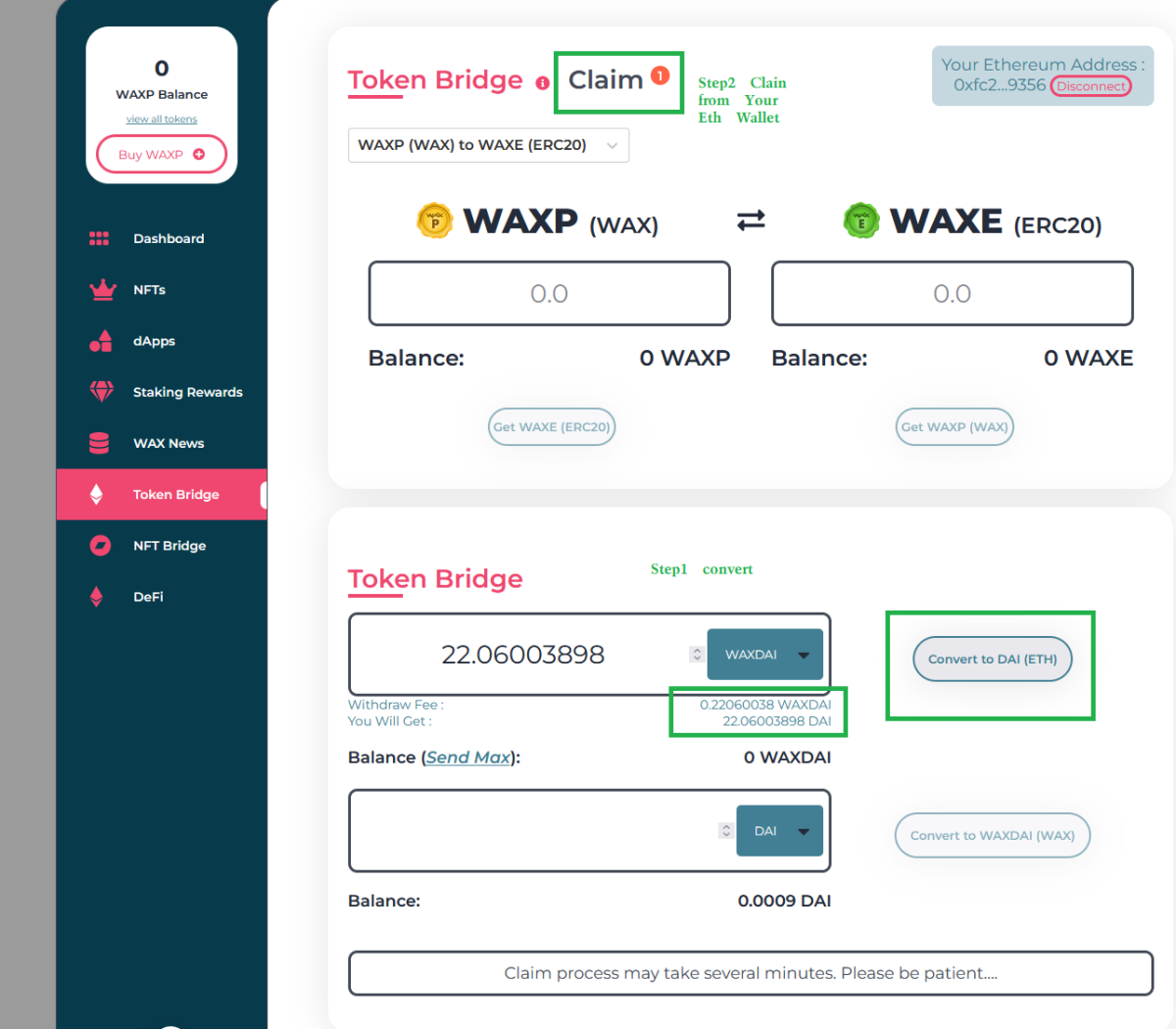
Task: Disconnect the Ethereum address
Action: [x=1091, y=86]
